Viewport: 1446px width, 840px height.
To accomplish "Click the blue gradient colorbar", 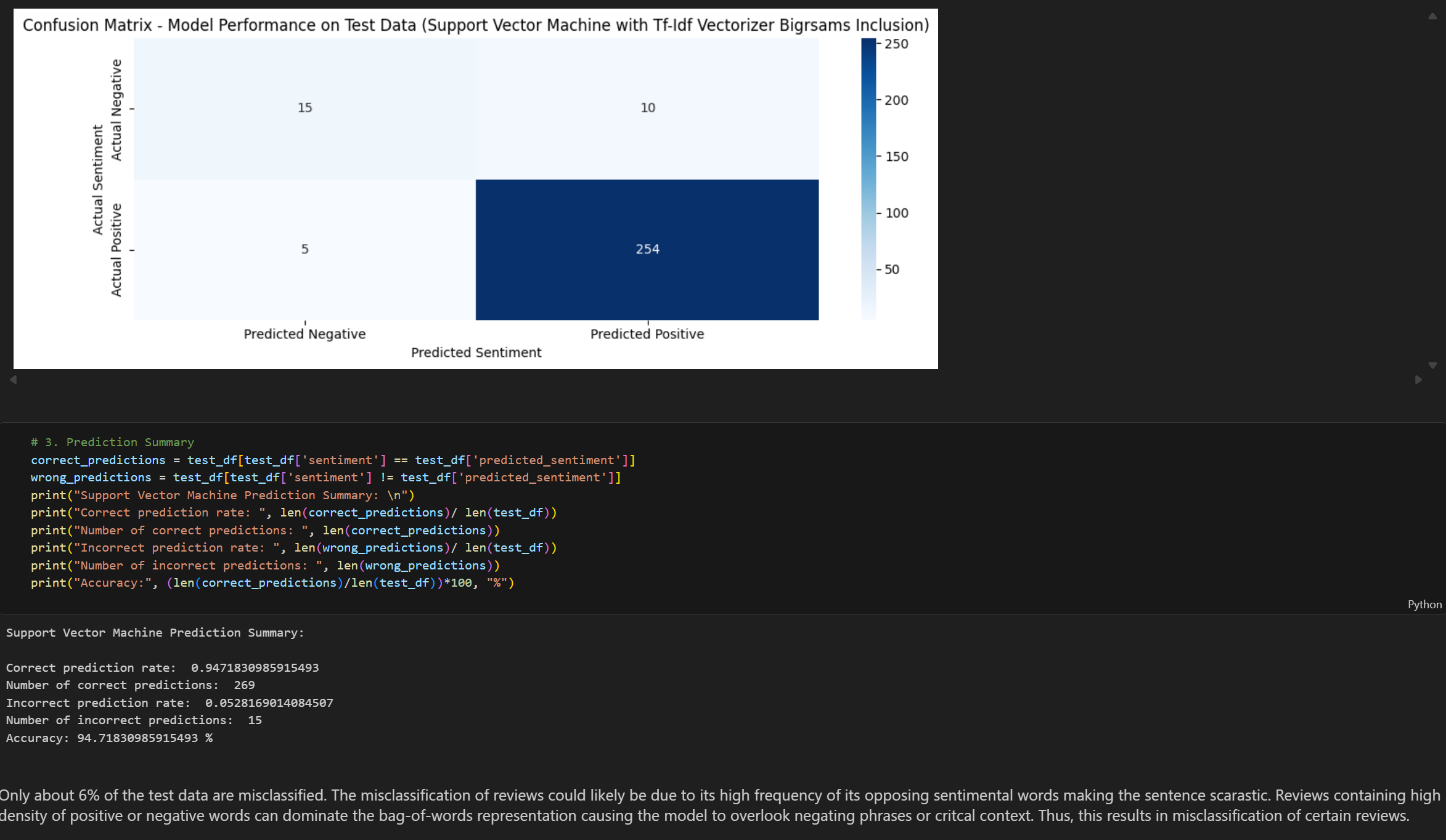I will tap(868, 179).
